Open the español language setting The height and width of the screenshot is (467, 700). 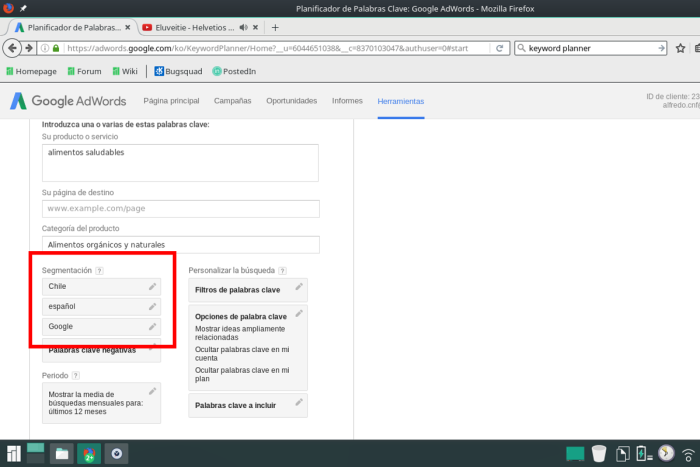(101, 307)
